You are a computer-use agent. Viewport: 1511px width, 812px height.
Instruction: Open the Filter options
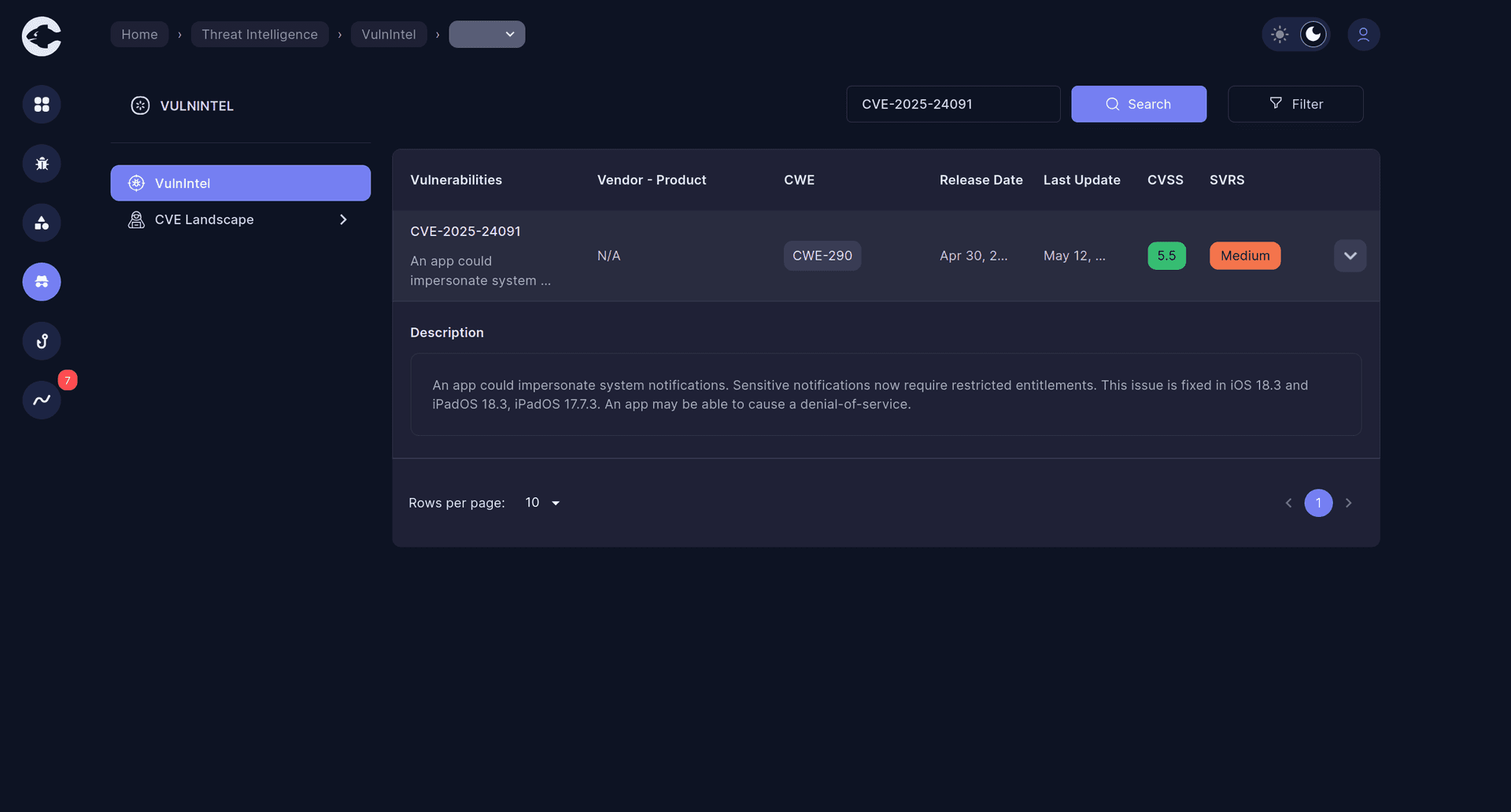[x=1295, y=104]
